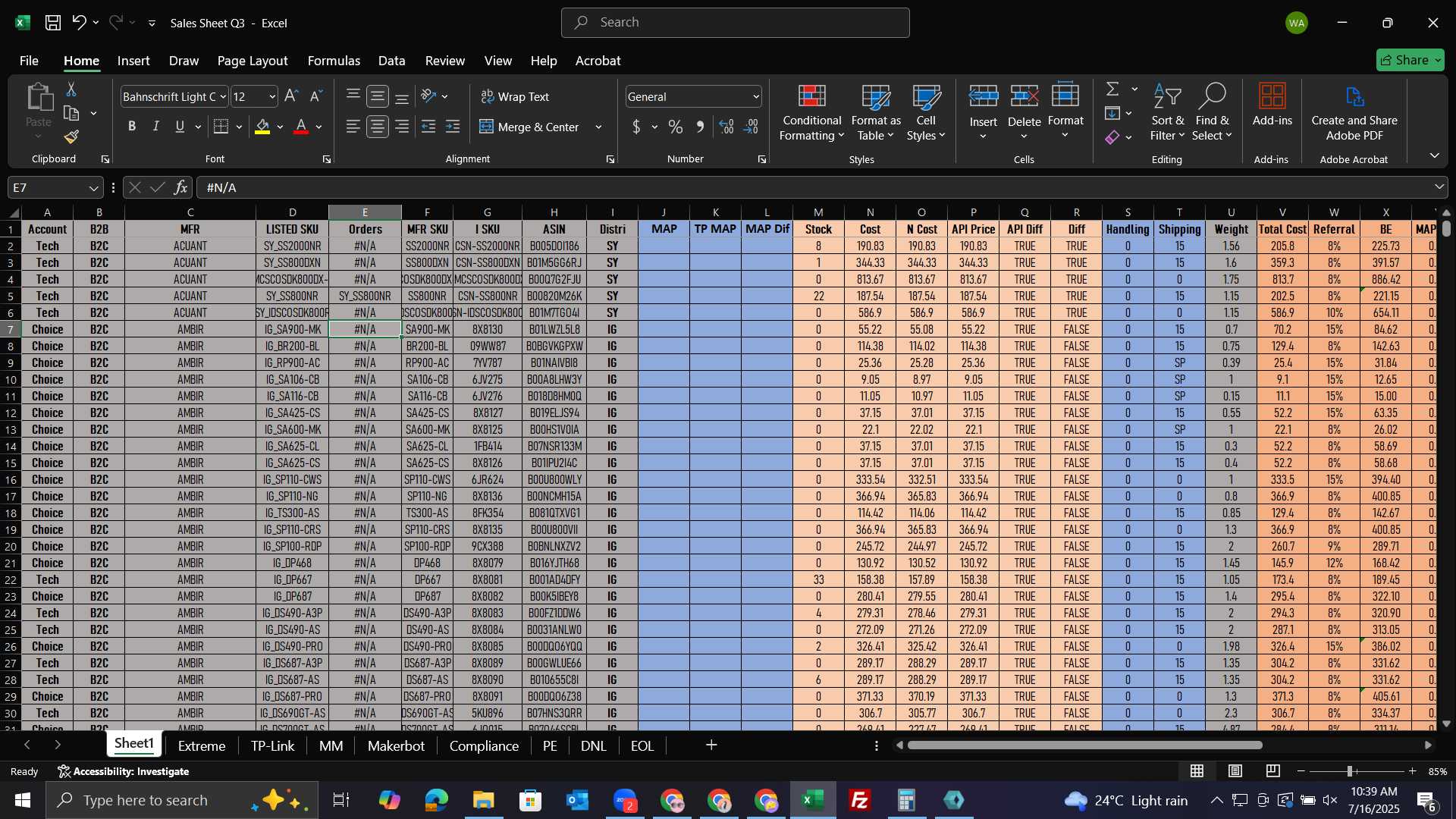Switch to the TP-Link sheet tab
The height and width of the screenshot is (819, 1456).
[272, 746]
